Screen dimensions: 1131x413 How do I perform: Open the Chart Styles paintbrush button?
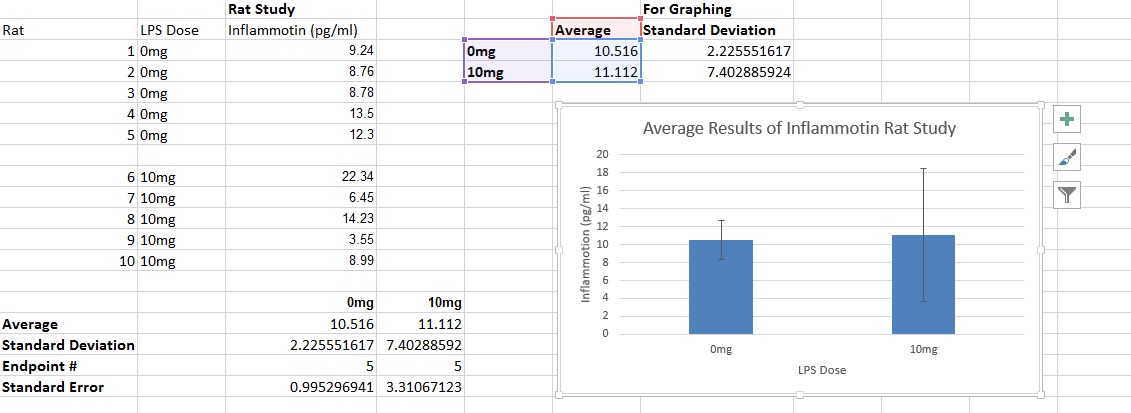[1067, 157]
